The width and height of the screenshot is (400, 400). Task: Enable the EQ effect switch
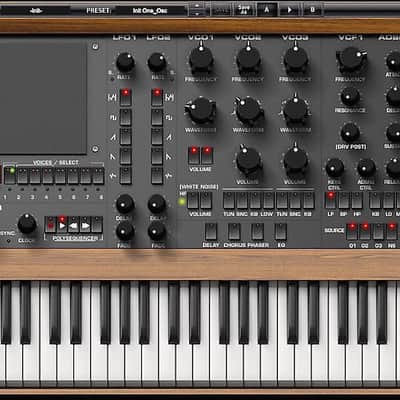tap(281, 232)
